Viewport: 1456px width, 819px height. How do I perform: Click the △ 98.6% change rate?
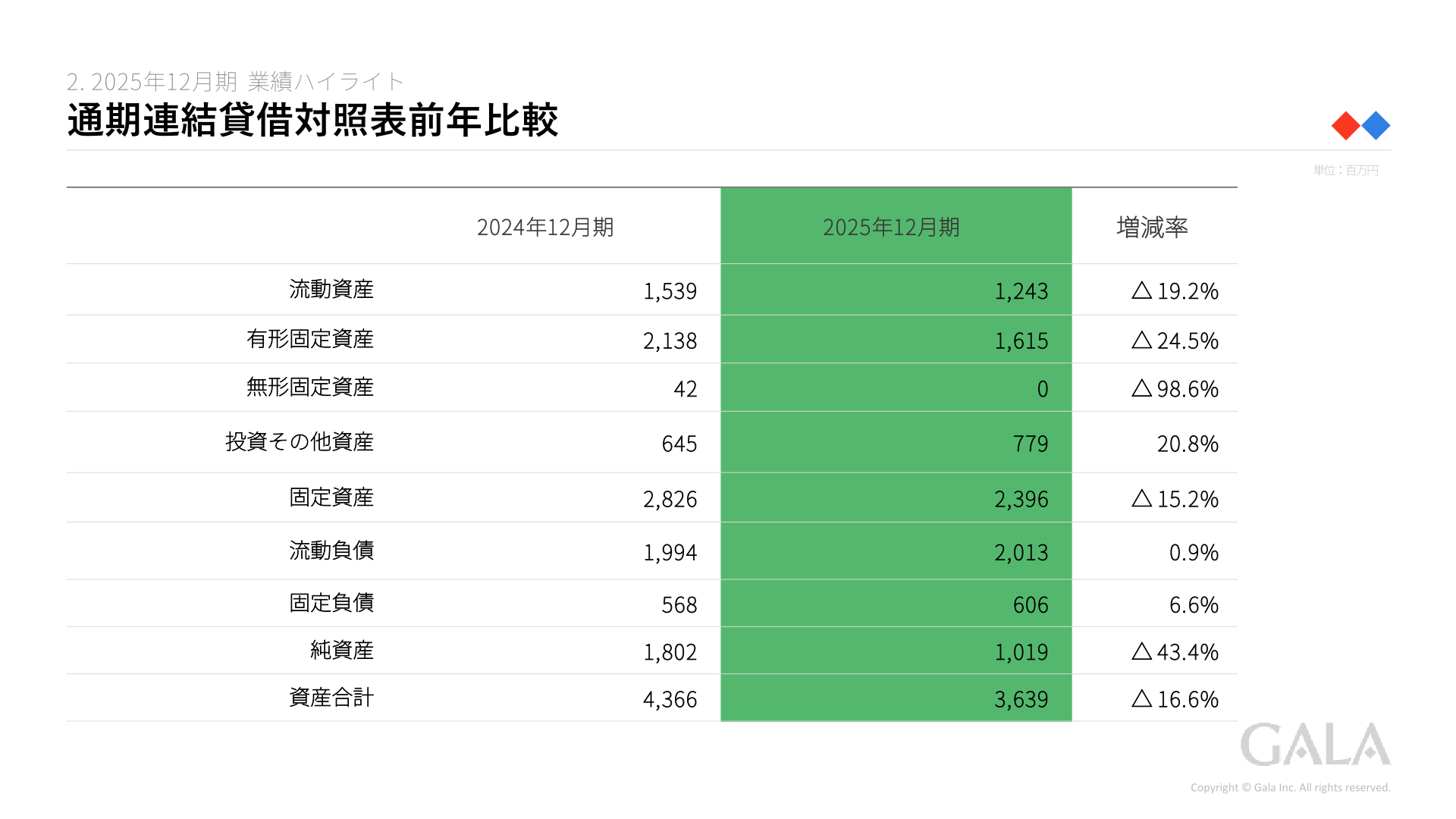[x=1175, y=389]
